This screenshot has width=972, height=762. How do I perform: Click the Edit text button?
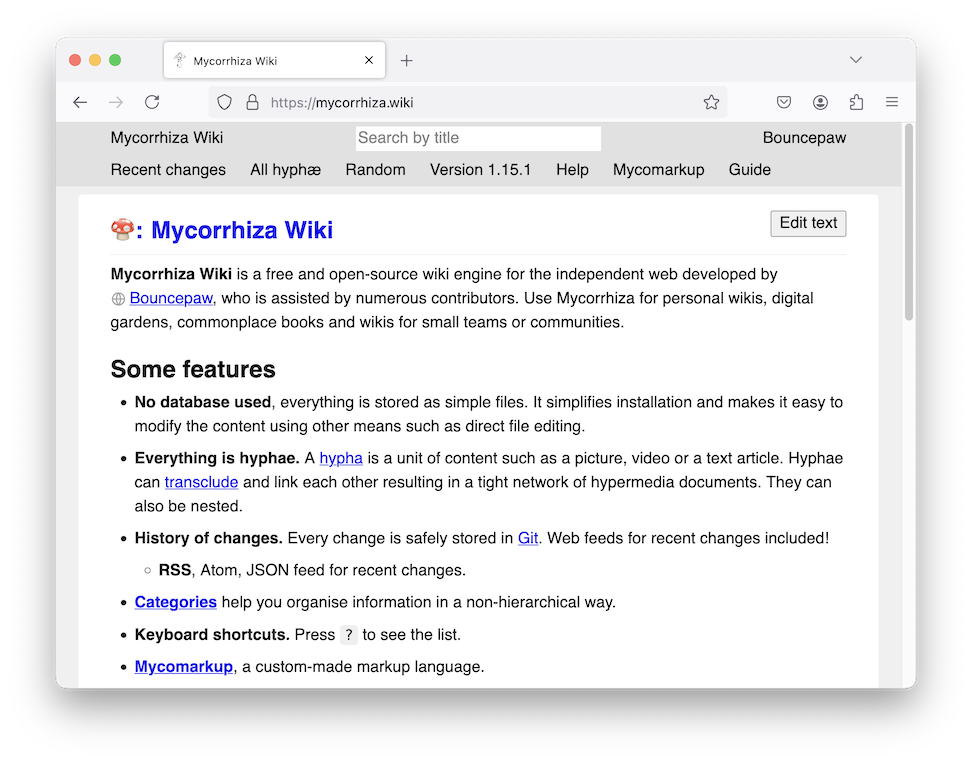pyautogui.click(x=808, y=223)
